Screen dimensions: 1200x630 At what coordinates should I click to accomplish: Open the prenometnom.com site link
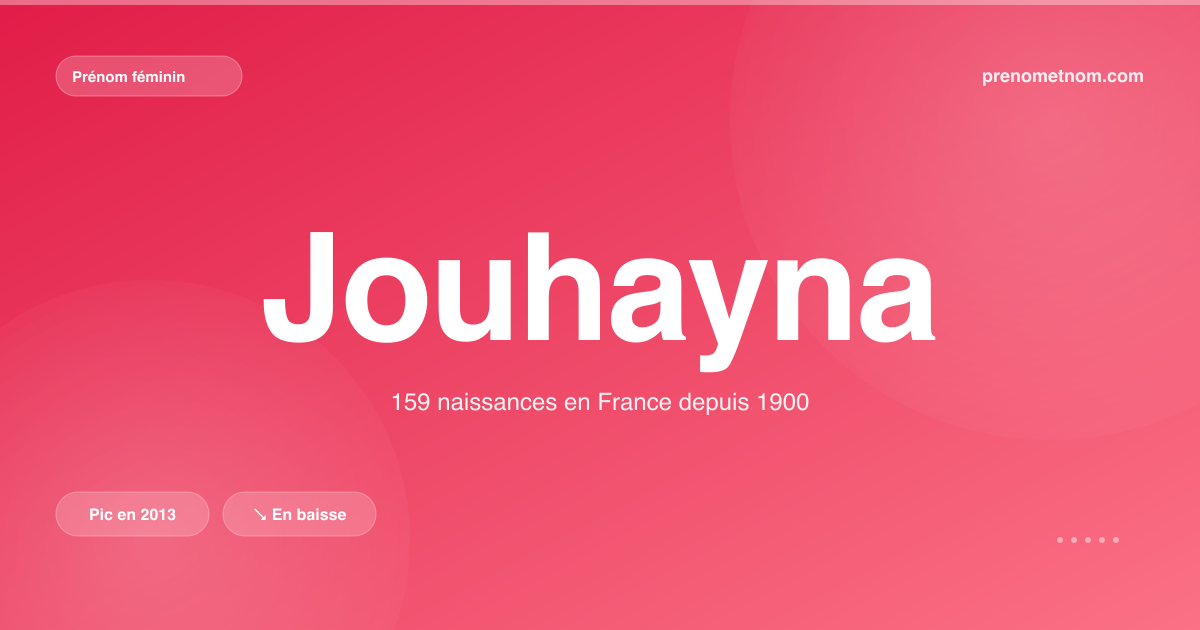(1063, 76)
